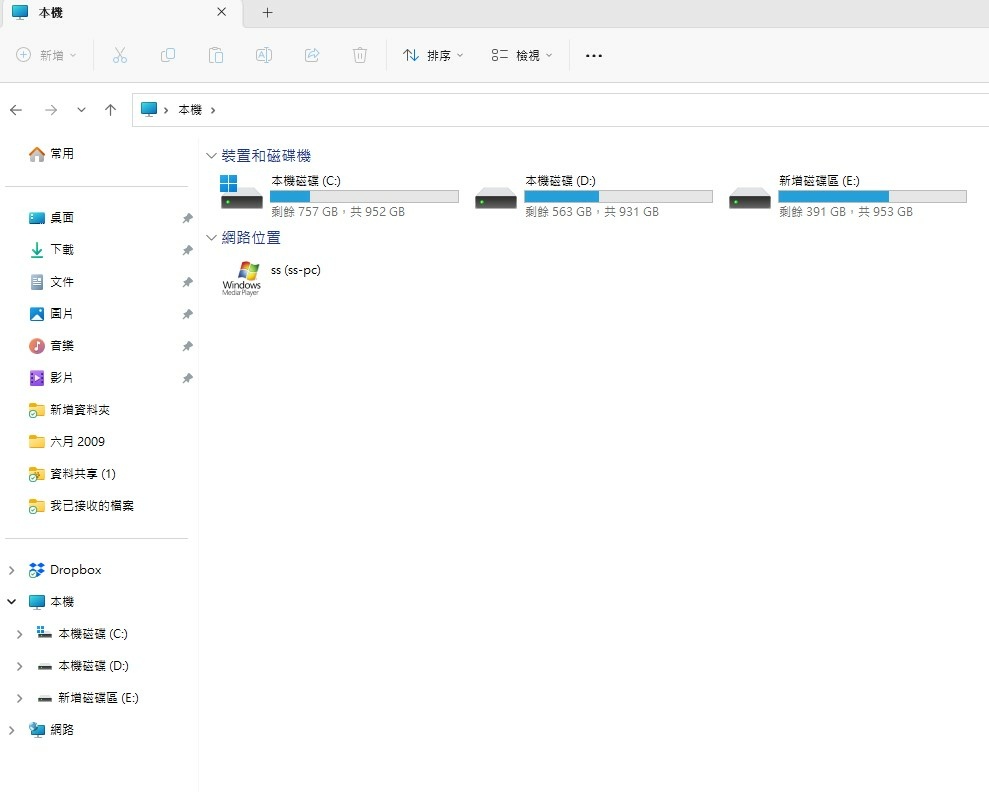Open the 新增 (New) dropdown button
The image size is (989, 792).
coord(46,55)
